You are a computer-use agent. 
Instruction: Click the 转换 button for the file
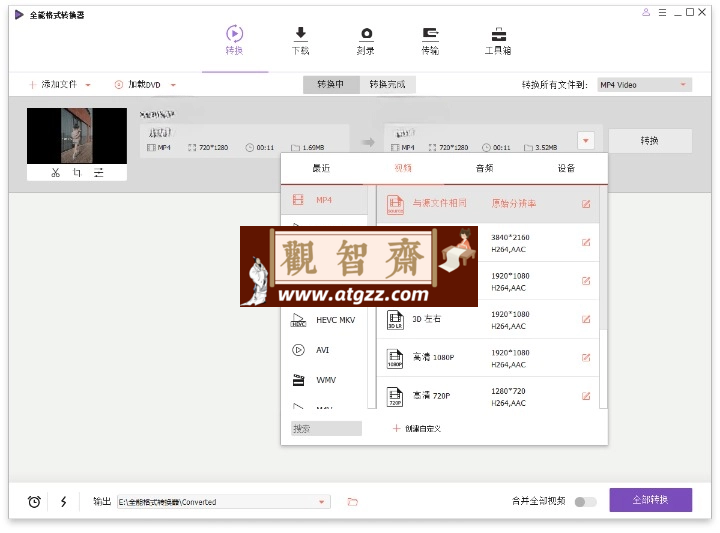(x=650, y=141)
